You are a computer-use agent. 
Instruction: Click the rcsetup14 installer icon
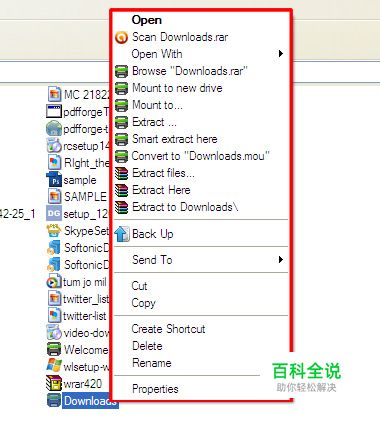(x=54, y=146)
